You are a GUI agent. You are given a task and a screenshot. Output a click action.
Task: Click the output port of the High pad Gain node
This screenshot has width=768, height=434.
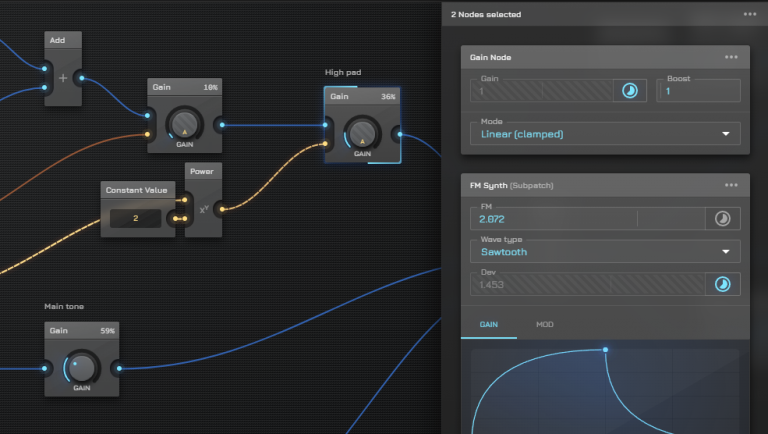click(x=400, y=134)
